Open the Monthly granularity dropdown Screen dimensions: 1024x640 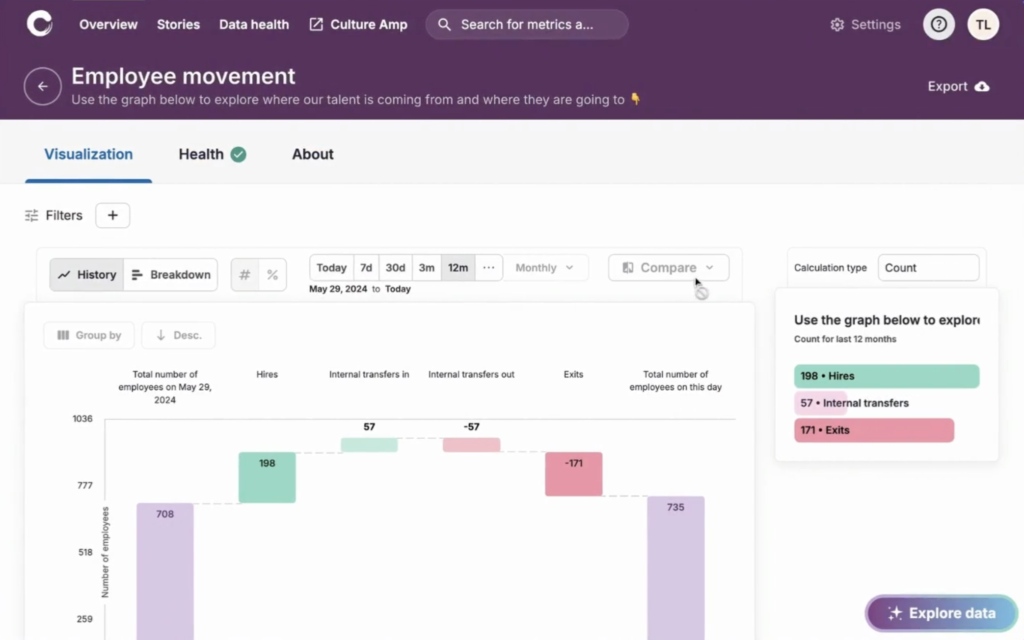[x=545, y=267]
